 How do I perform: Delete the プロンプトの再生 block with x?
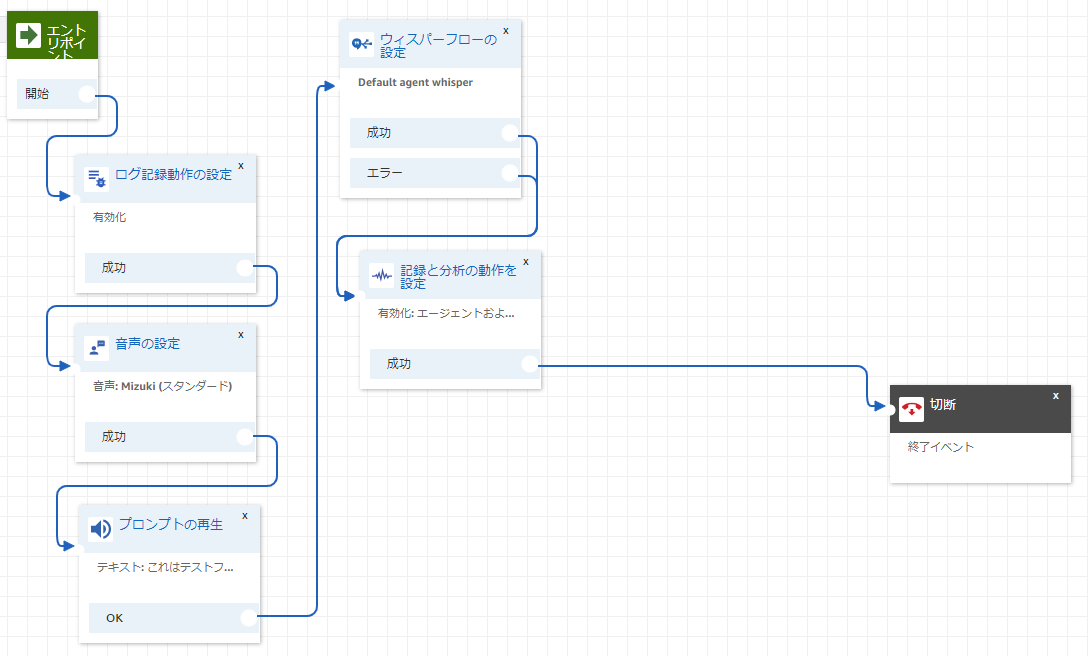245,516
